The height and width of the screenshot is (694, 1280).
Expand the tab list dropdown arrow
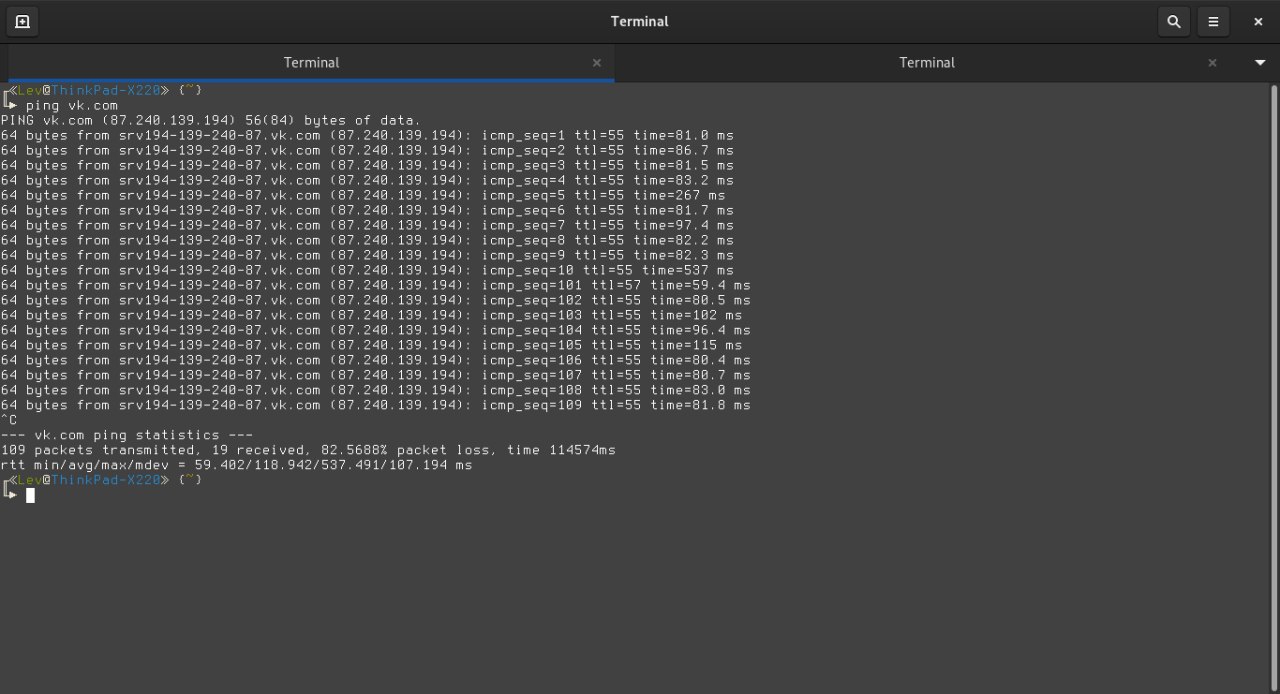click(1259, 62)
